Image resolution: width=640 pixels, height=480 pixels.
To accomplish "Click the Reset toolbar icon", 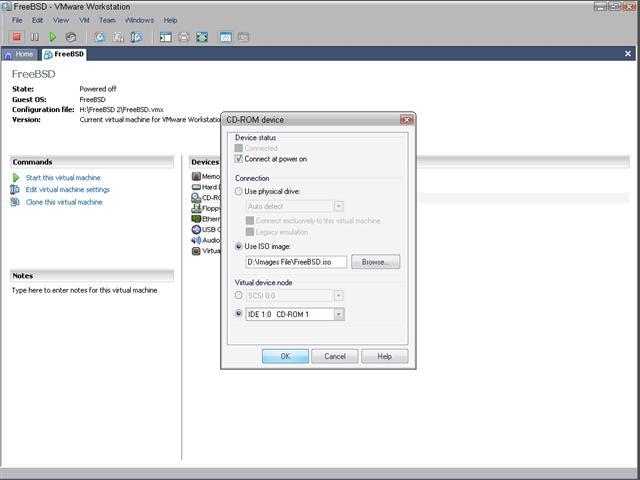I will click(71, 37).
